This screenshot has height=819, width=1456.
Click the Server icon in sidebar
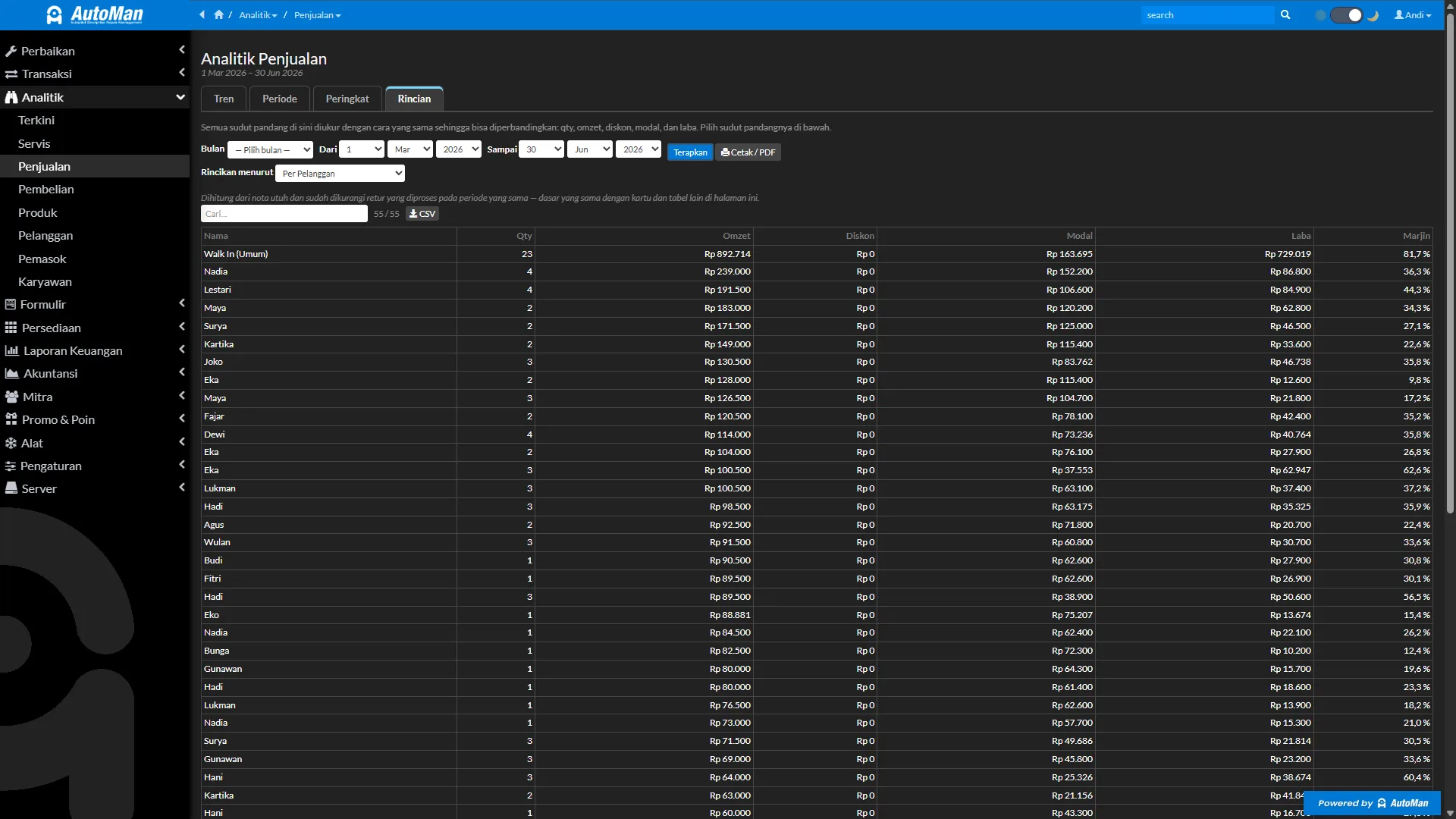pos(11,488)
